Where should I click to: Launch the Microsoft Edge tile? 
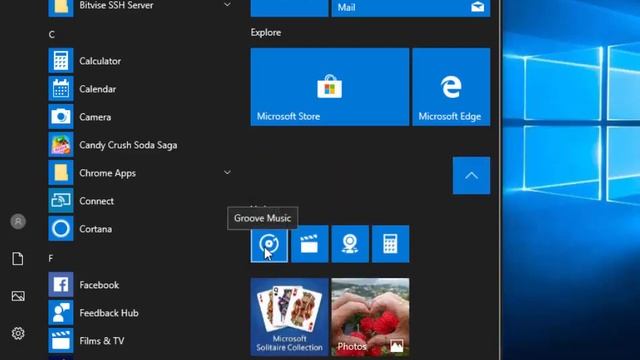(451, 87)
